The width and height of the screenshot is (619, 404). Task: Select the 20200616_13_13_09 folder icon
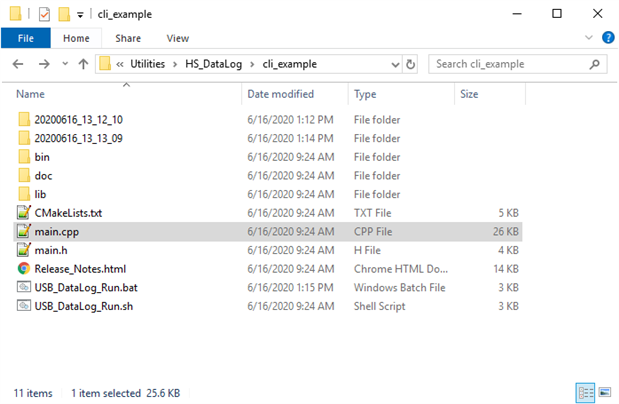[x=24, y=138]
